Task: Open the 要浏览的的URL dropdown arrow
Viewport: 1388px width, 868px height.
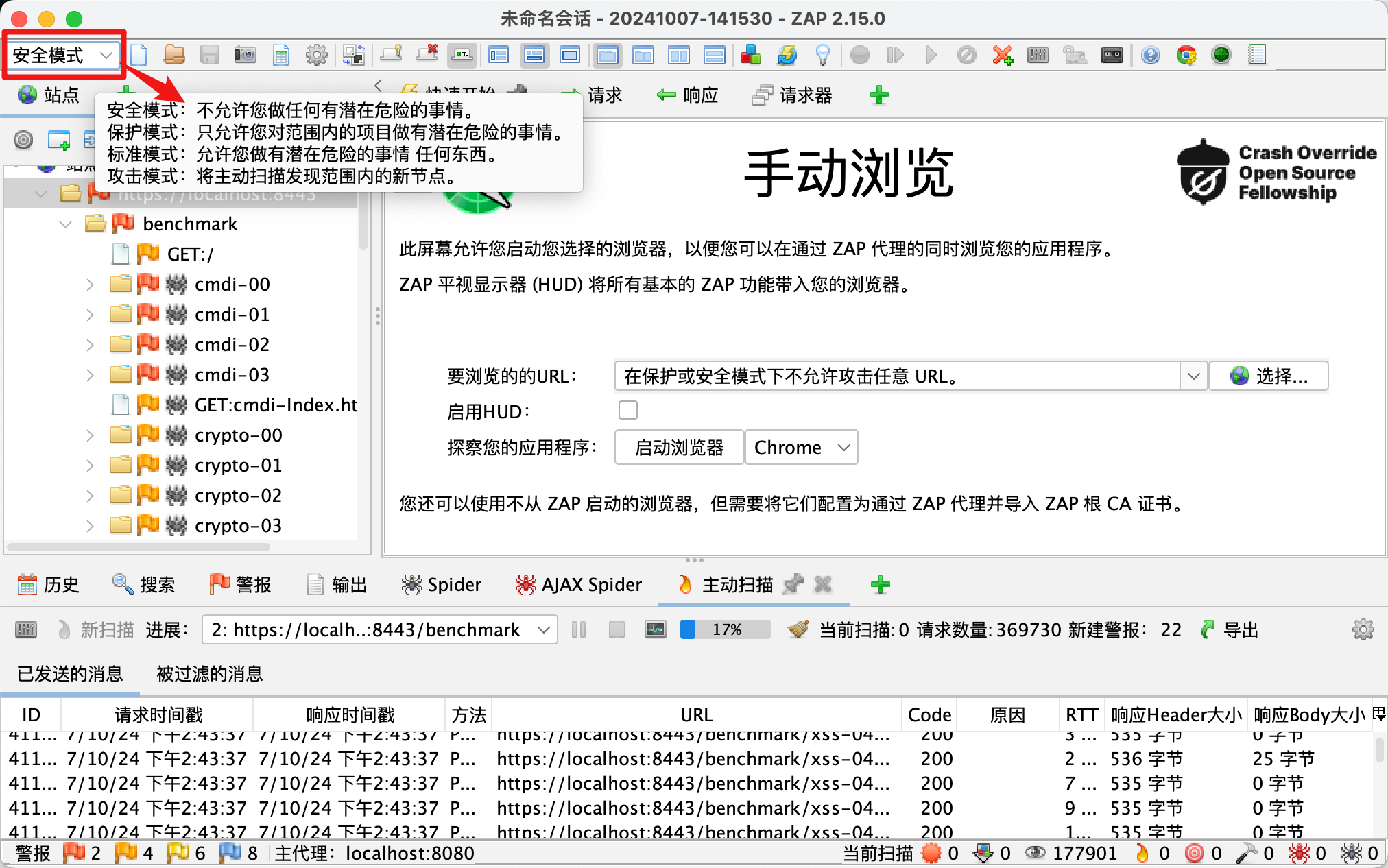Action: [1193, 376]
